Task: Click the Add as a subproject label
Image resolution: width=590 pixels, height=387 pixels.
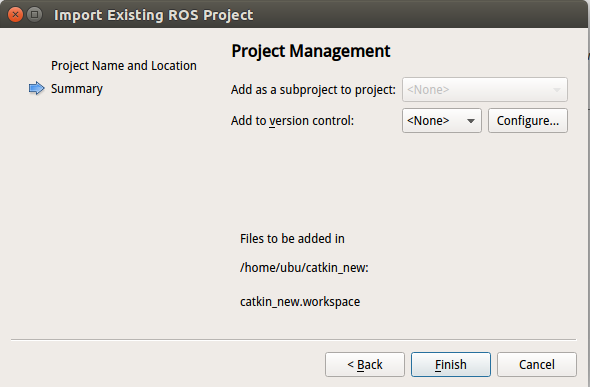Action: (313, 90)
